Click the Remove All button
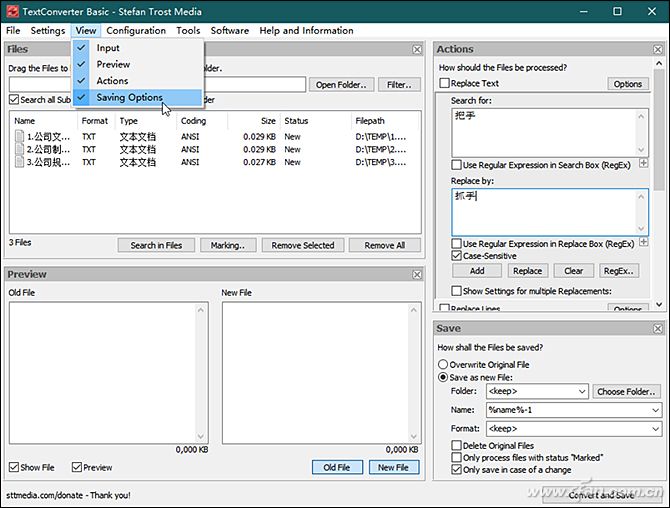The width and height of the screenshot is (670, 508). pos(384,245)
